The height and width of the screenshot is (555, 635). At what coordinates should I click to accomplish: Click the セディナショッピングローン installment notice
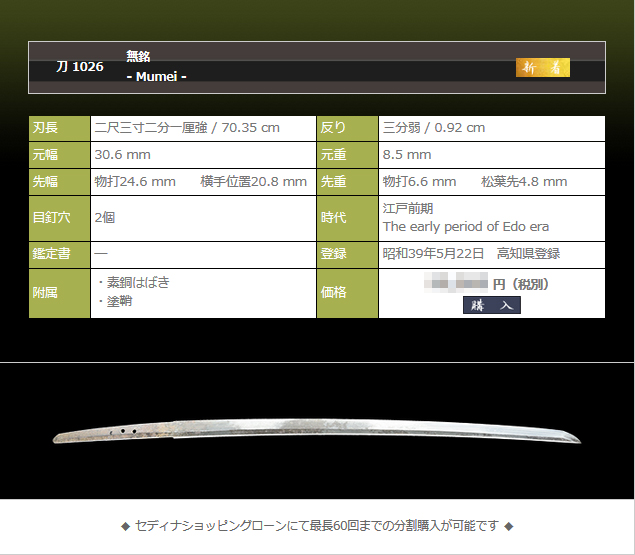317,526
